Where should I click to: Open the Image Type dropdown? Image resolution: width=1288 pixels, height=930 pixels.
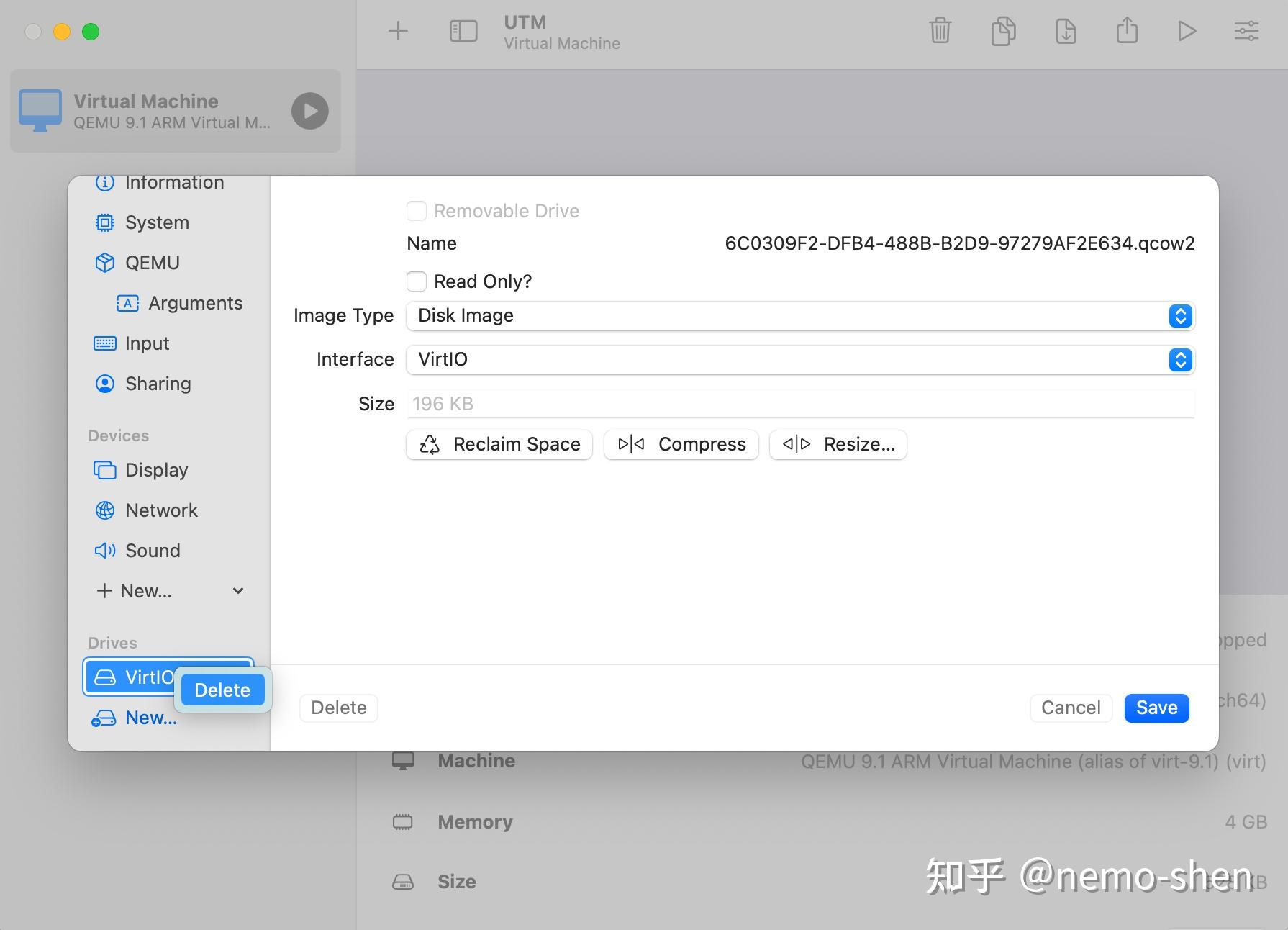[1179, 316]
